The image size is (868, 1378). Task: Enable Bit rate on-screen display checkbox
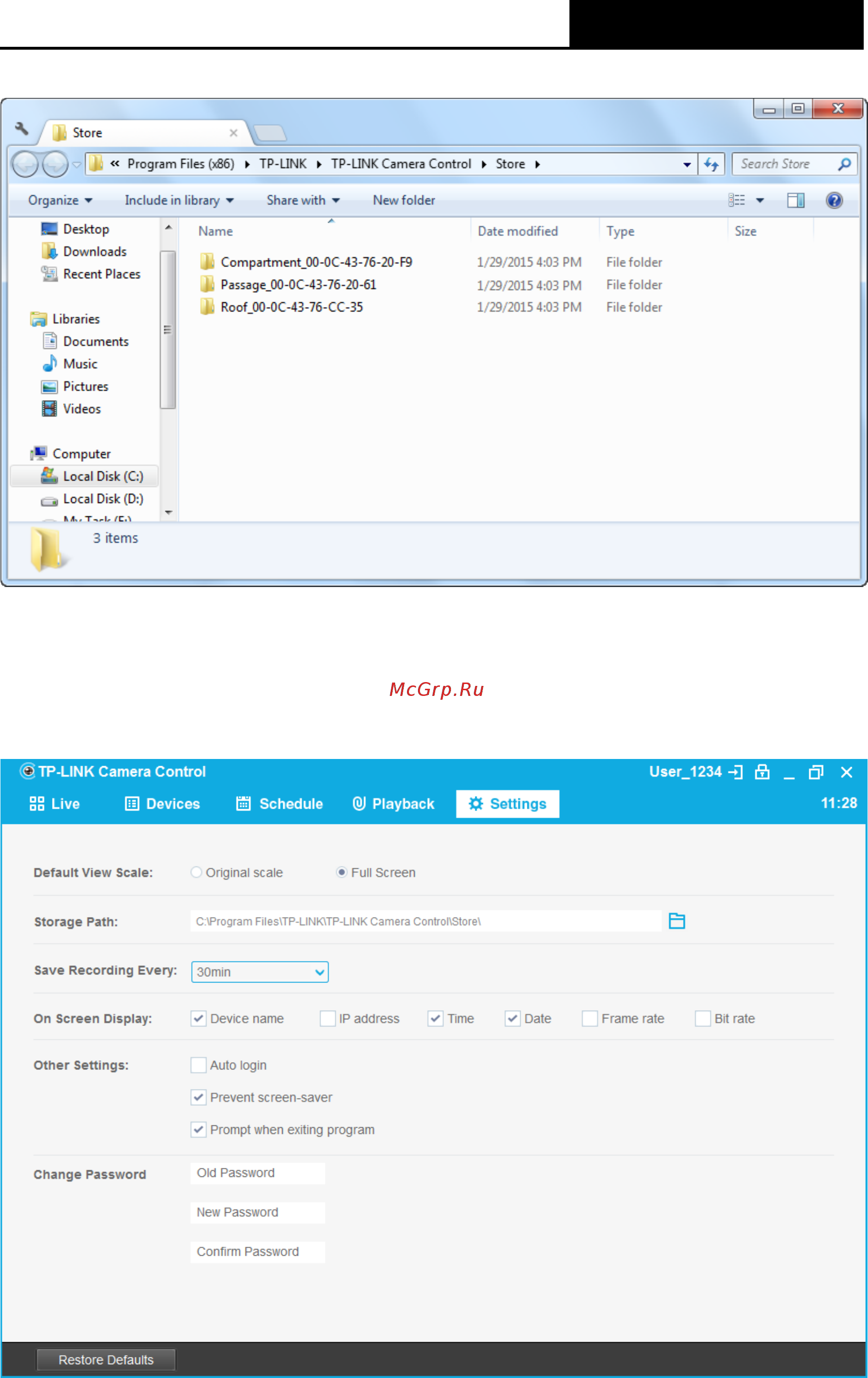click(703, 1019)
